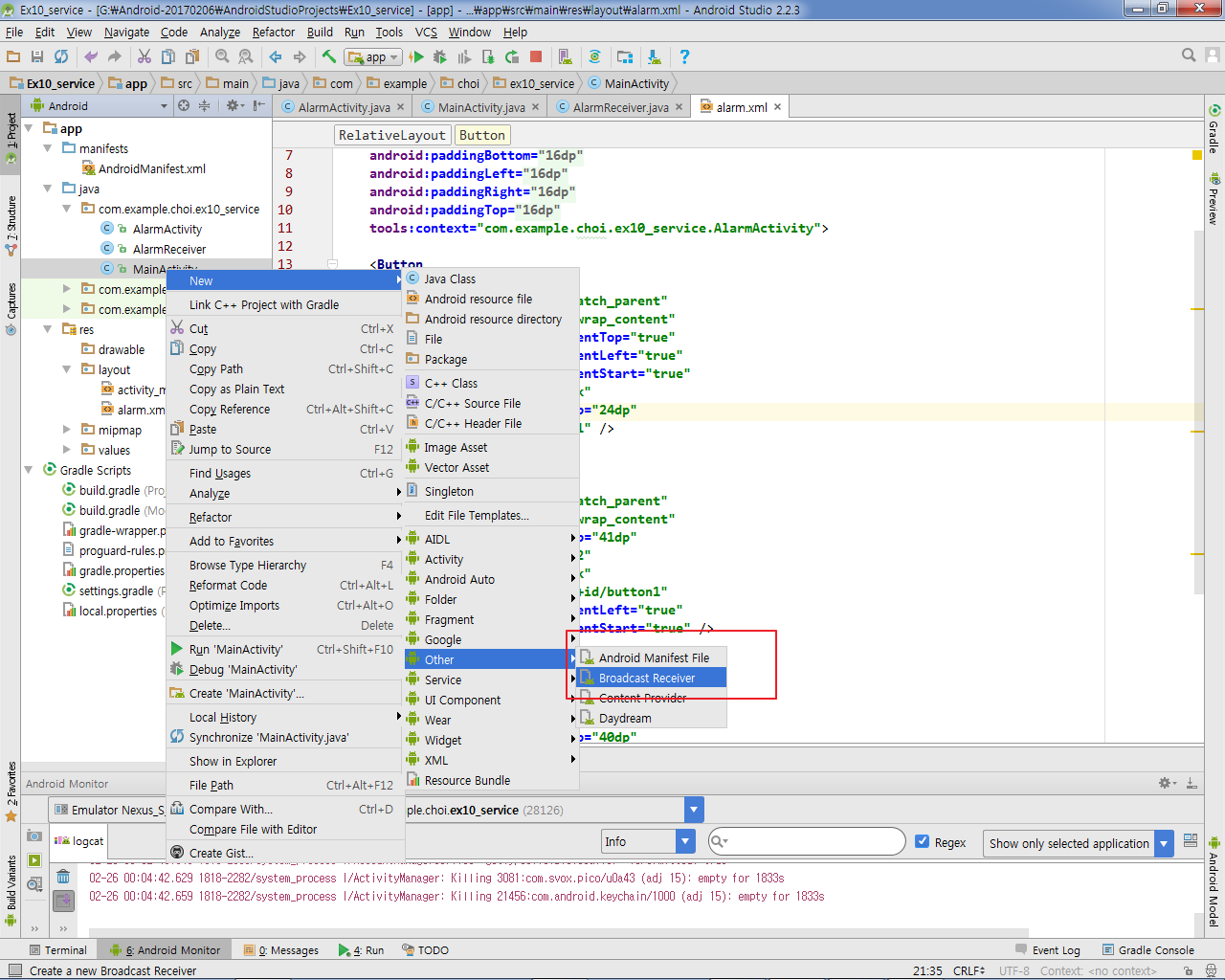Open the Info log level dropdown
1225x980 pixels.
pyautogui.click(x=648, y=841)
